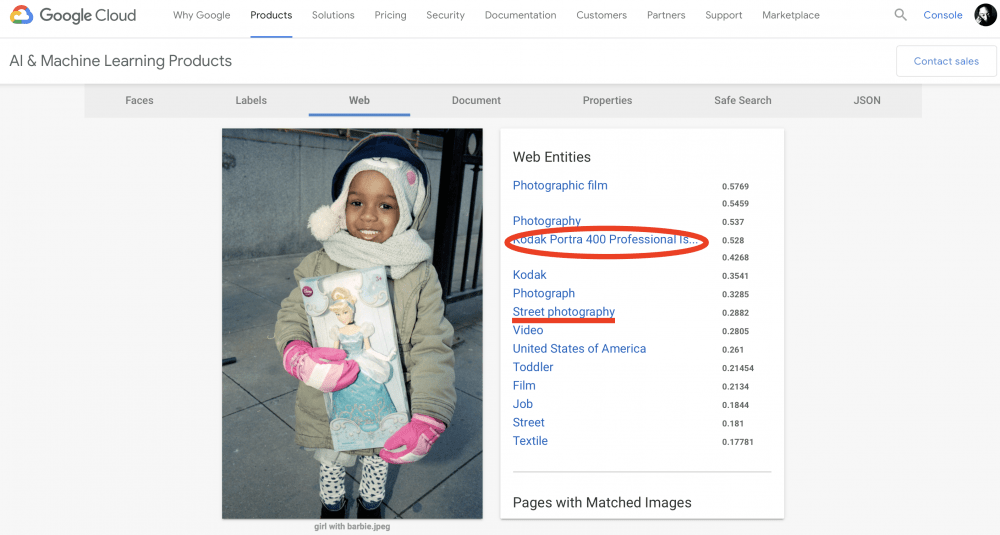Viewport: 1000px width, 535px height.
Task: Open the Video entity link
Action: pos(528,330)
